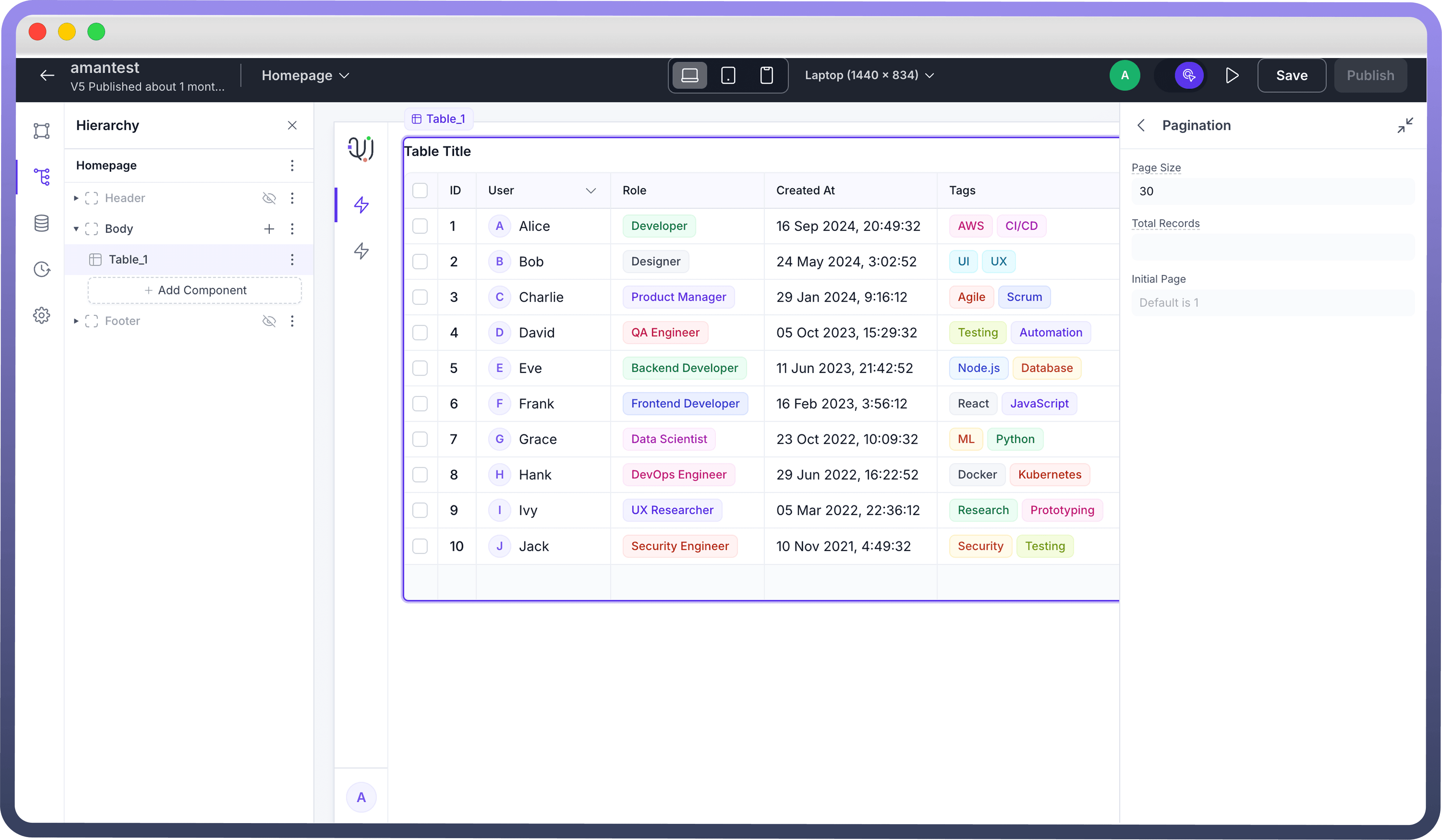Click Add Component button
This screenshot has width=1442, height=840.
pyautogui.click(x=194, y=291)
